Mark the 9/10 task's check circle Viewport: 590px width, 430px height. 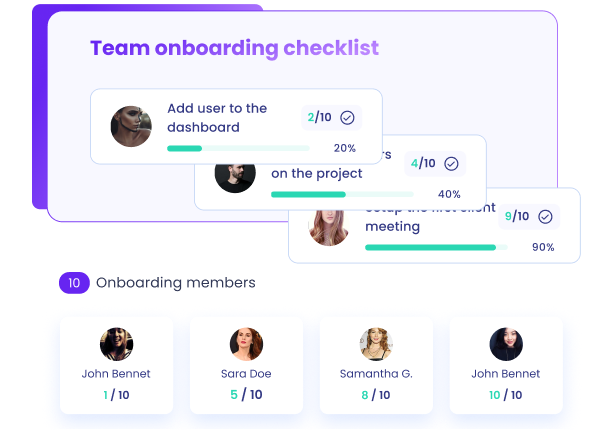click(x=545, y=217)
